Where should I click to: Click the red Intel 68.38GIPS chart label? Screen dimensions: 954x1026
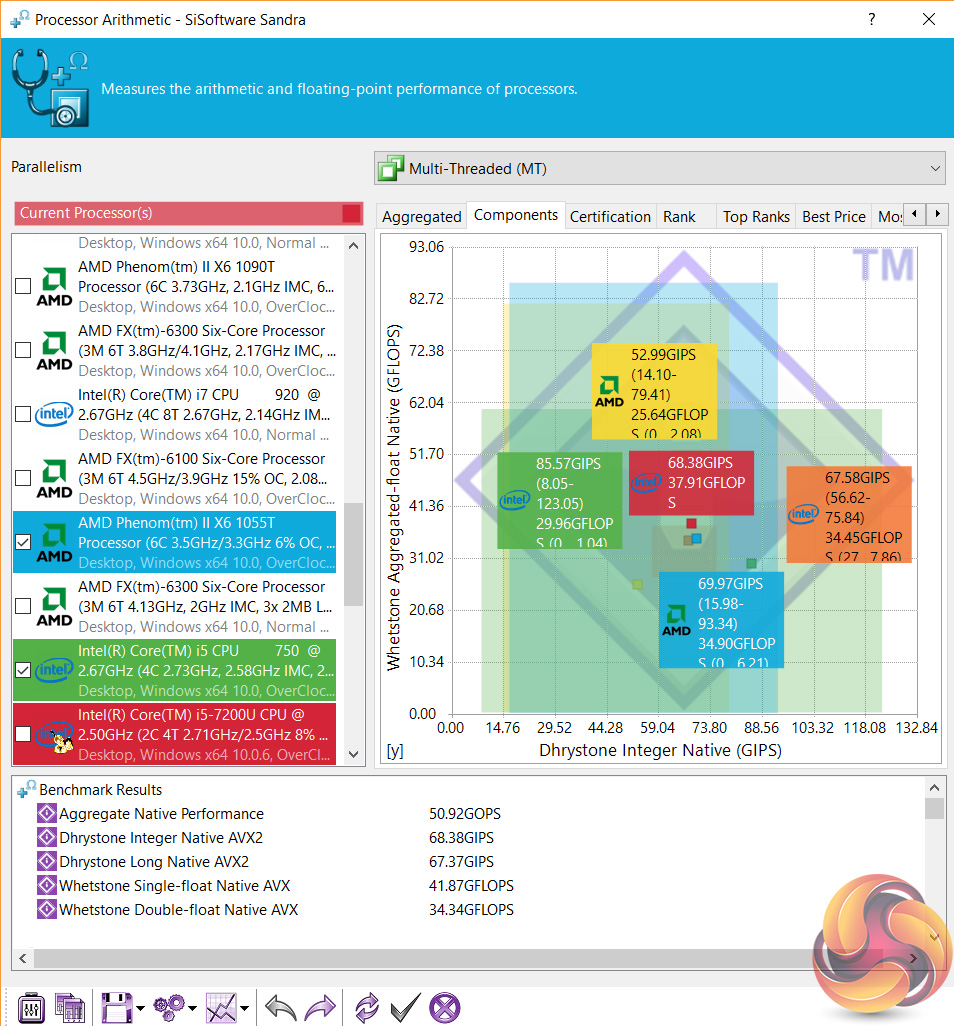691,483
